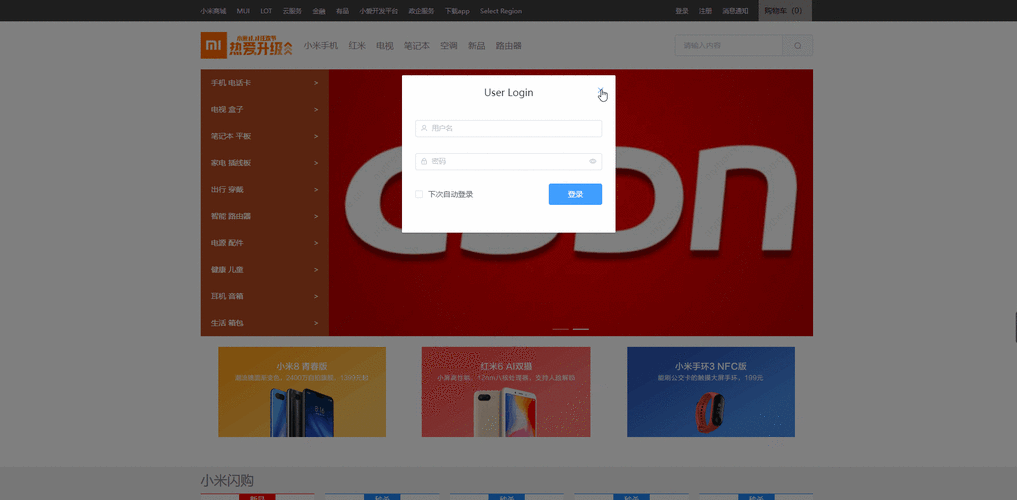The width and height of the screenshot is (1017, 500).
Task: Click the 登录 link in top bar
Action: (682, 11)
